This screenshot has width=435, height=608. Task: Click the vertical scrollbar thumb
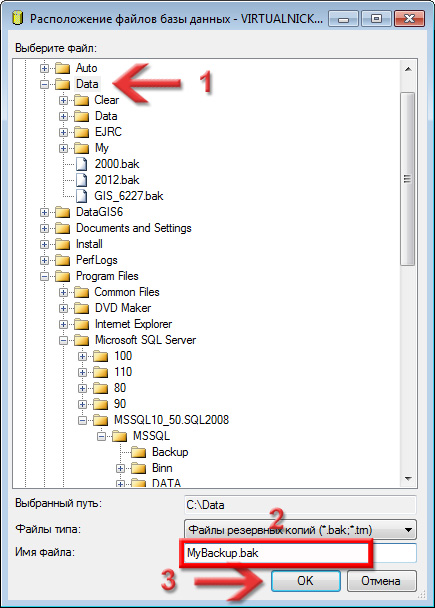[407, 179]
